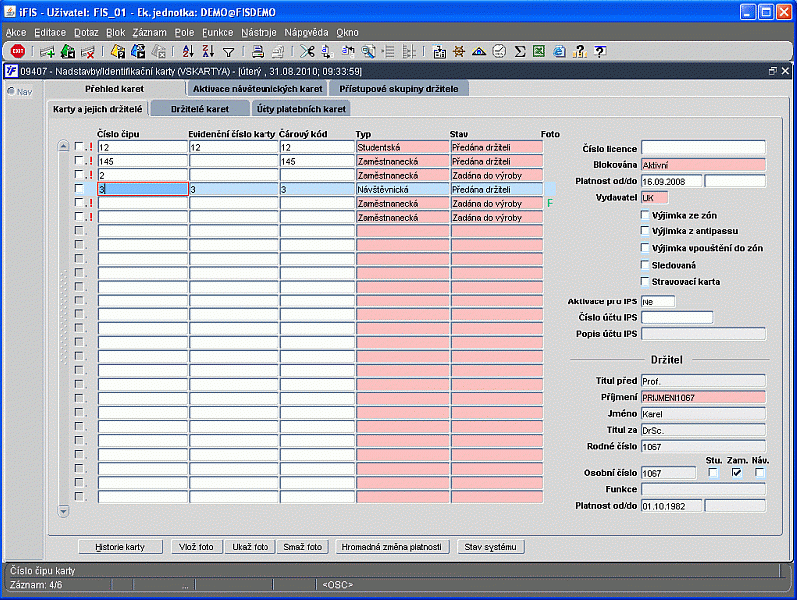
Task: Click the delete record icon with red X
Action: click(88, 51)
